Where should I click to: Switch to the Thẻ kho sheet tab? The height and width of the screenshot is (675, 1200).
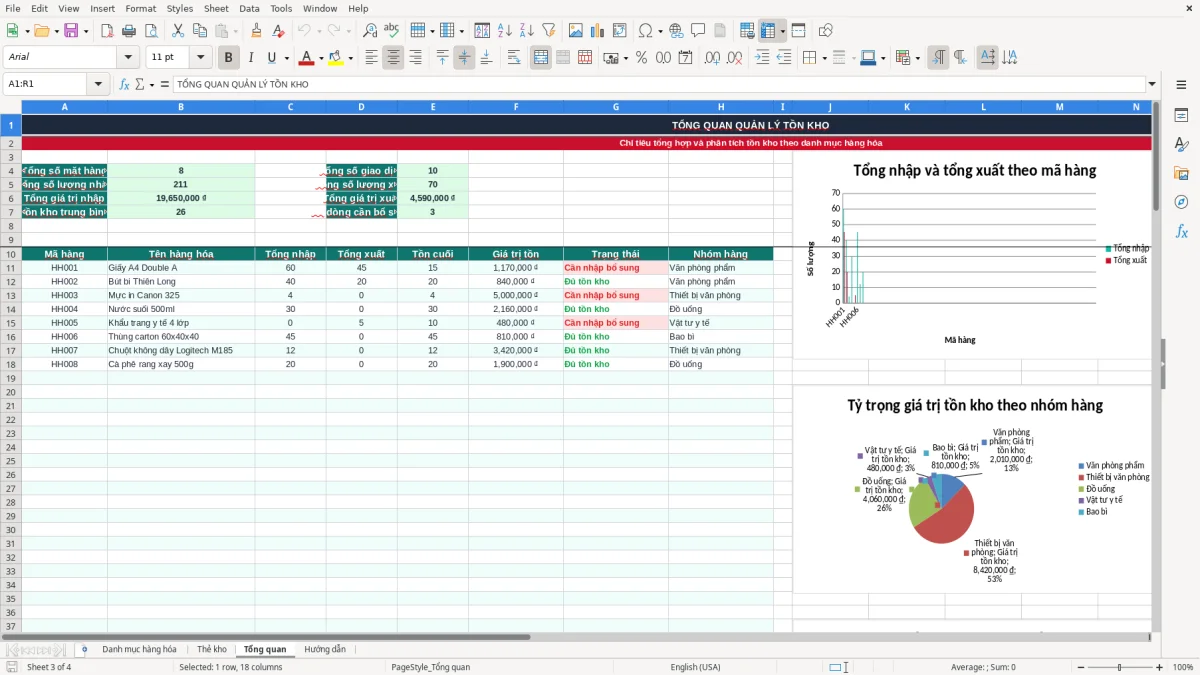212,649
